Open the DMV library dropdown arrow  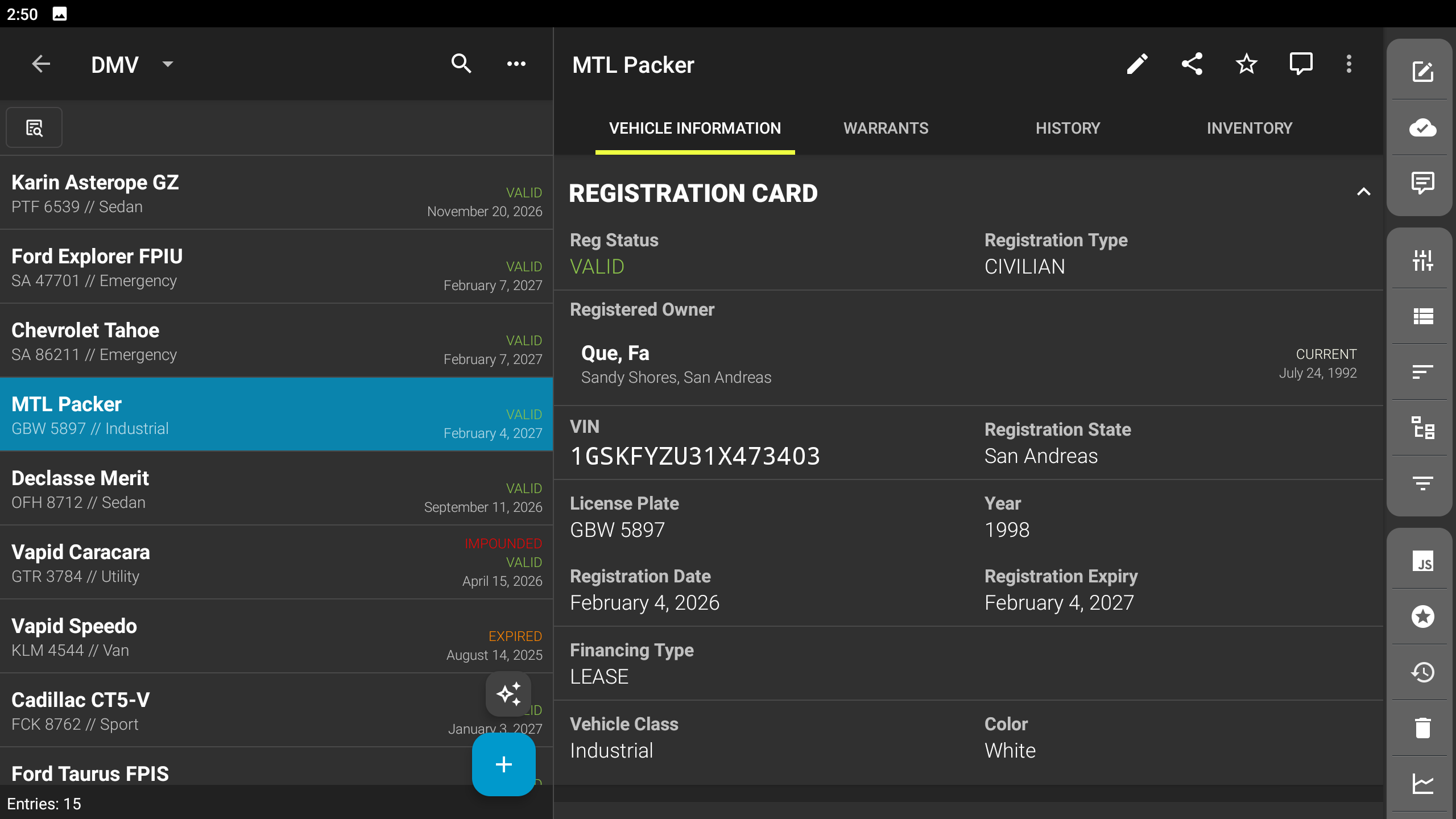pyautogui.click(x=167, y=64)
